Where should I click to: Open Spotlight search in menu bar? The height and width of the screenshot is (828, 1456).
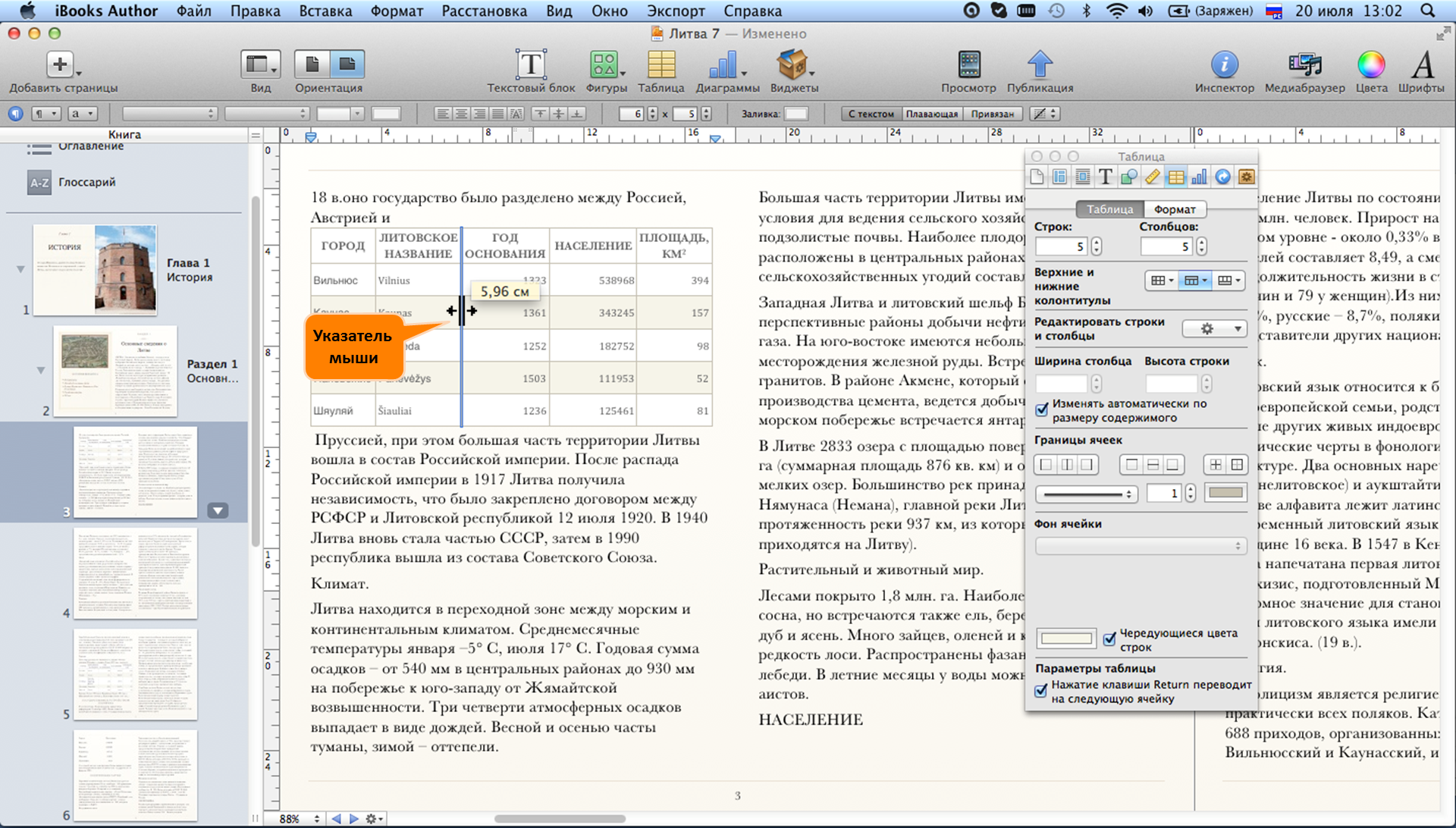click(x=1427, y=11)
